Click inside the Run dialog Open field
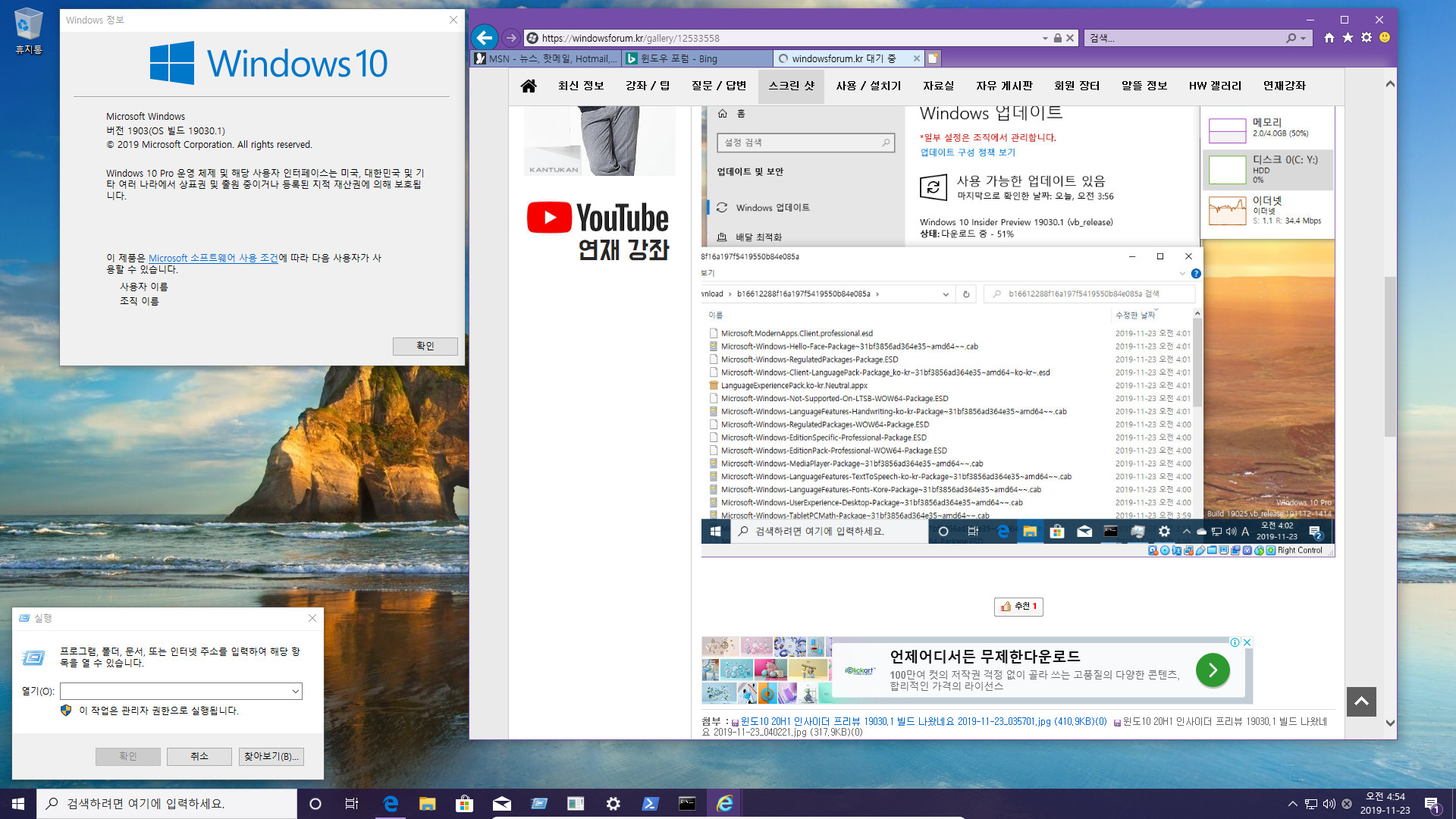Image resolution: width=1456 pixels, height=819 pixels. [175, 692]
